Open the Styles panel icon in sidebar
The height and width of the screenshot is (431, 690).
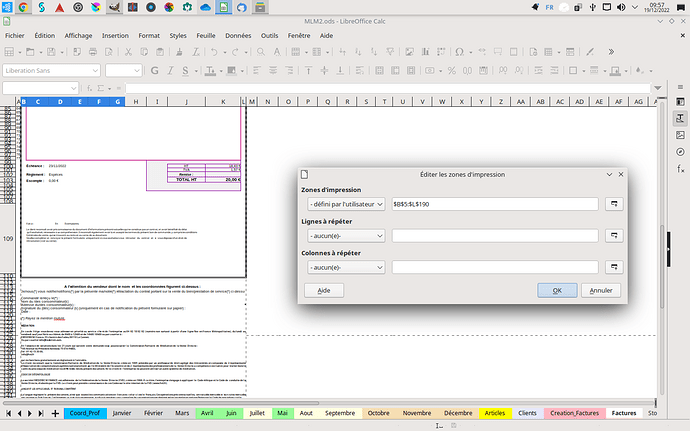(x=680, y=118)
